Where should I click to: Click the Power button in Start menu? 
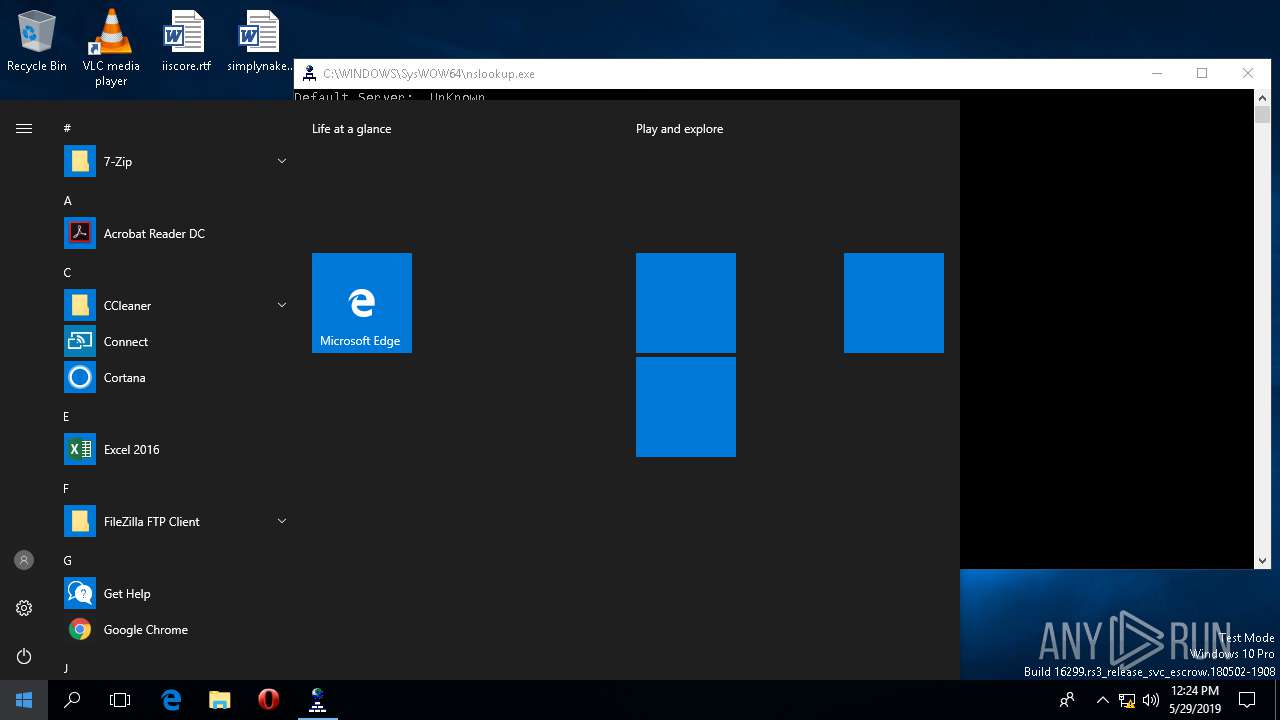pos(24,656)
